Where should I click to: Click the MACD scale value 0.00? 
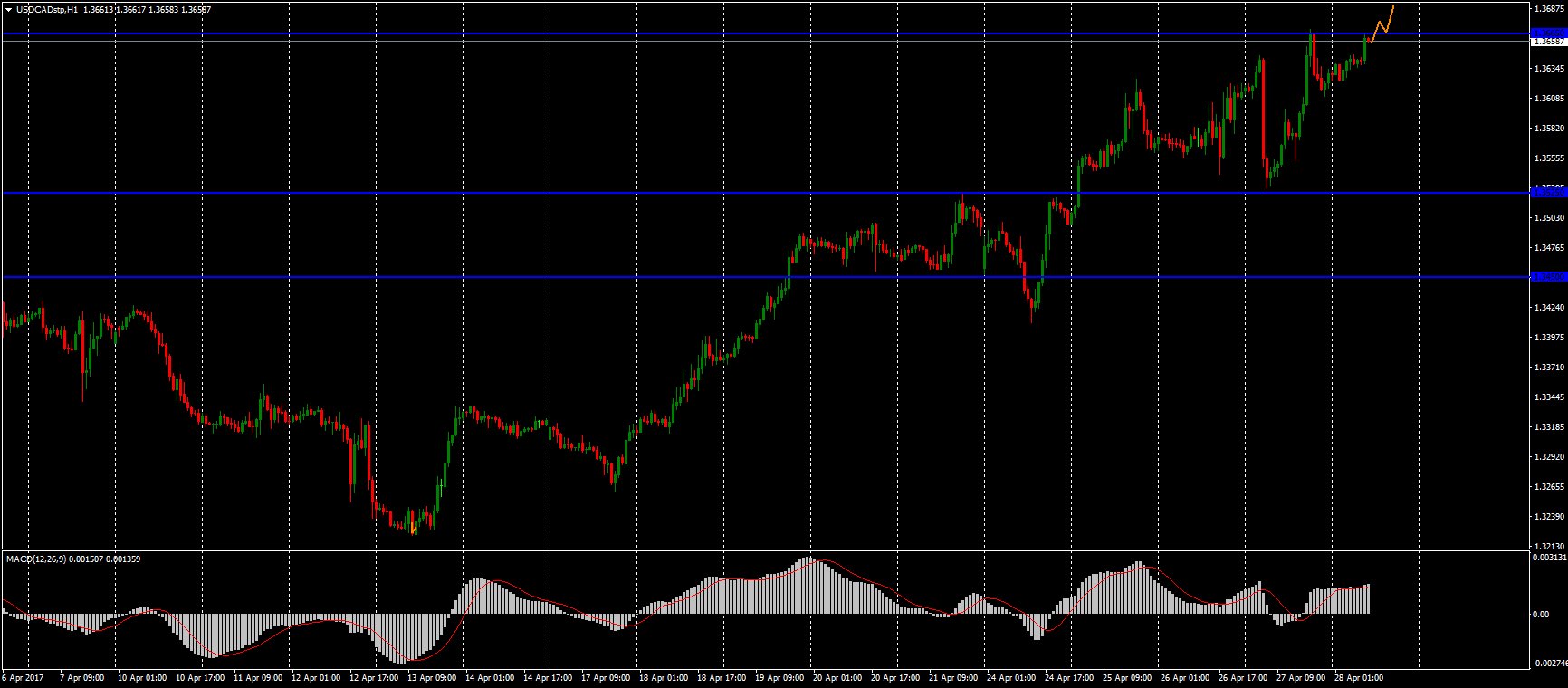click(1540, 615)
